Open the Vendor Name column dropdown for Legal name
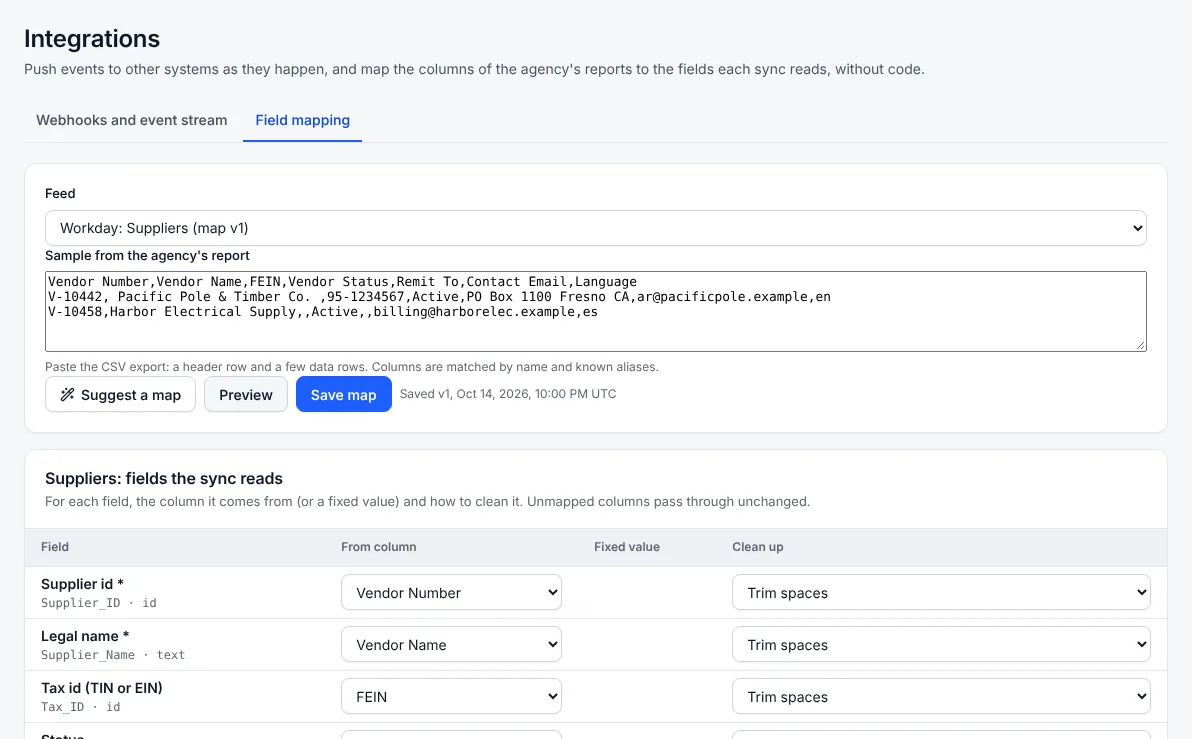This screenshot has height=739, width=1192. coord(451,645)
